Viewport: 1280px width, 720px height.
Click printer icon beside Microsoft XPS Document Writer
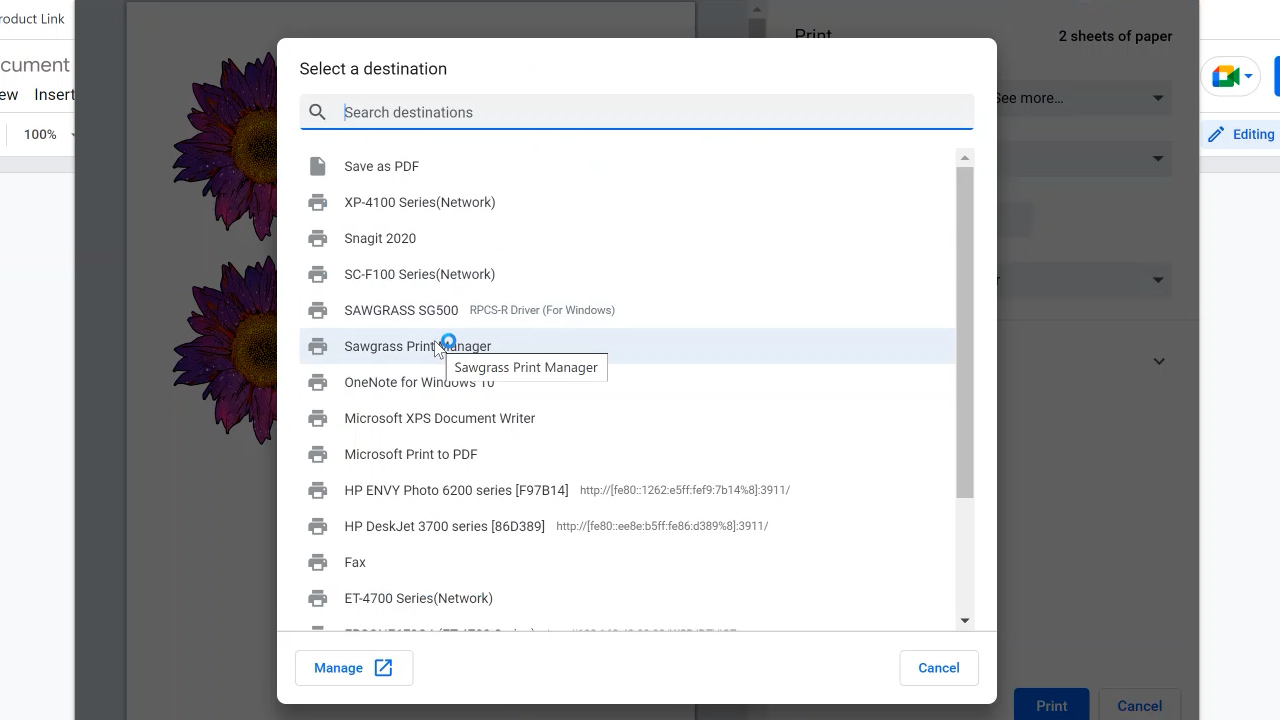coord(317,418)
